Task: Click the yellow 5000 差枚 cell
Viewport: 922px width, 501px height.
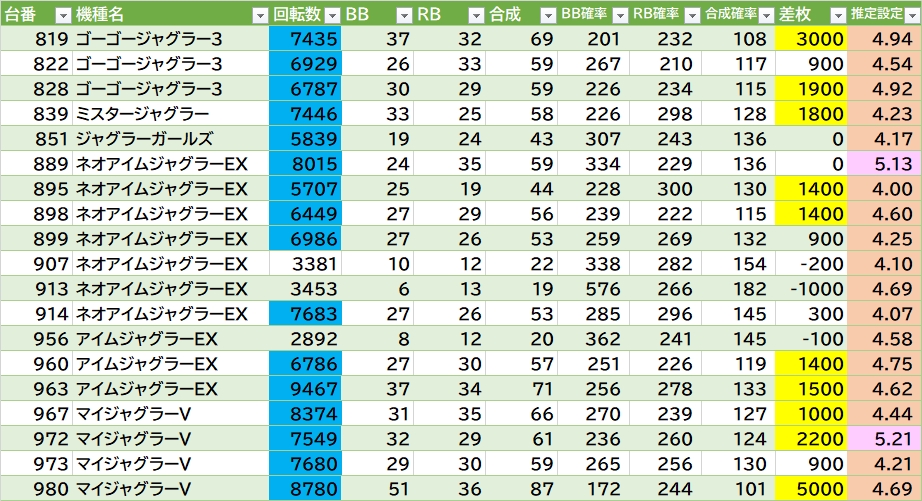Action: coord(810,489)
